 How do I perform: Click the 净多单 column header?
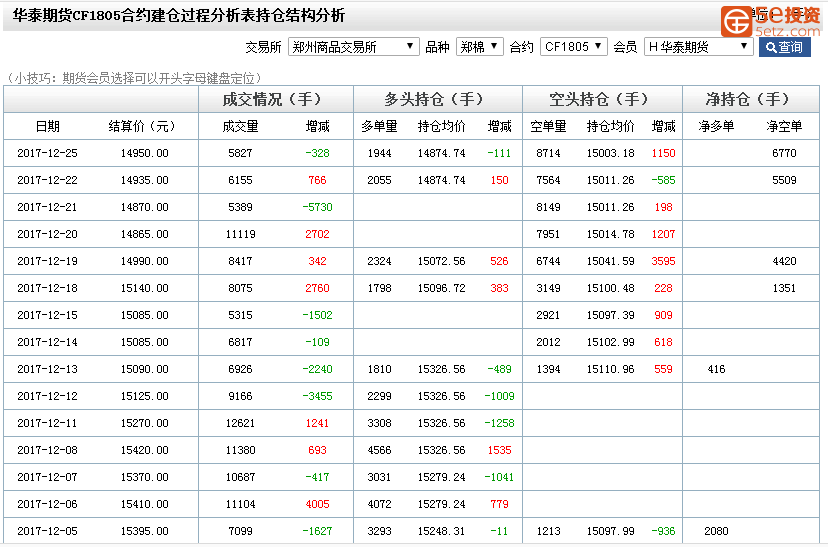click(716, 126)
